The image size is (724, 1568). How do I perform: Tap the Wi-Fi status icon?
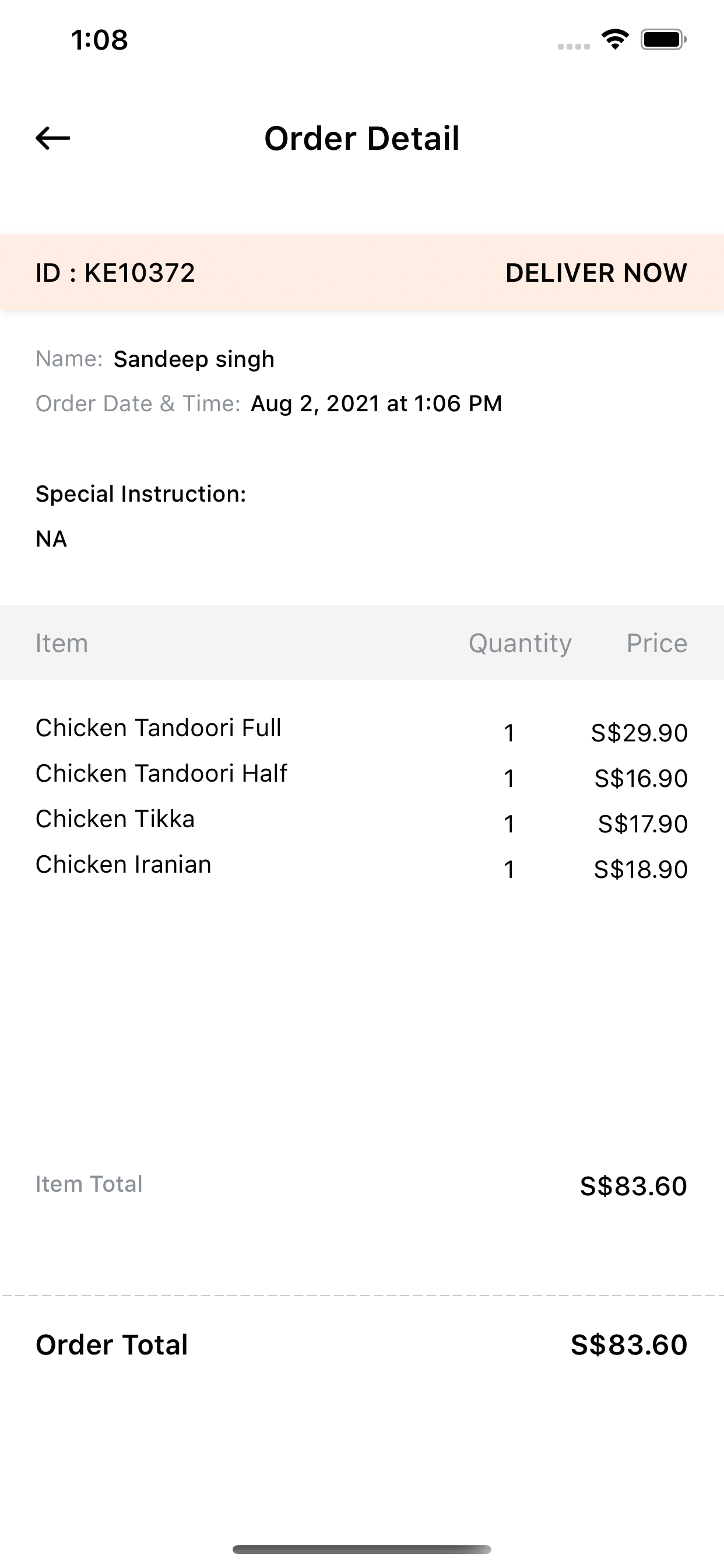coord(615,40)
